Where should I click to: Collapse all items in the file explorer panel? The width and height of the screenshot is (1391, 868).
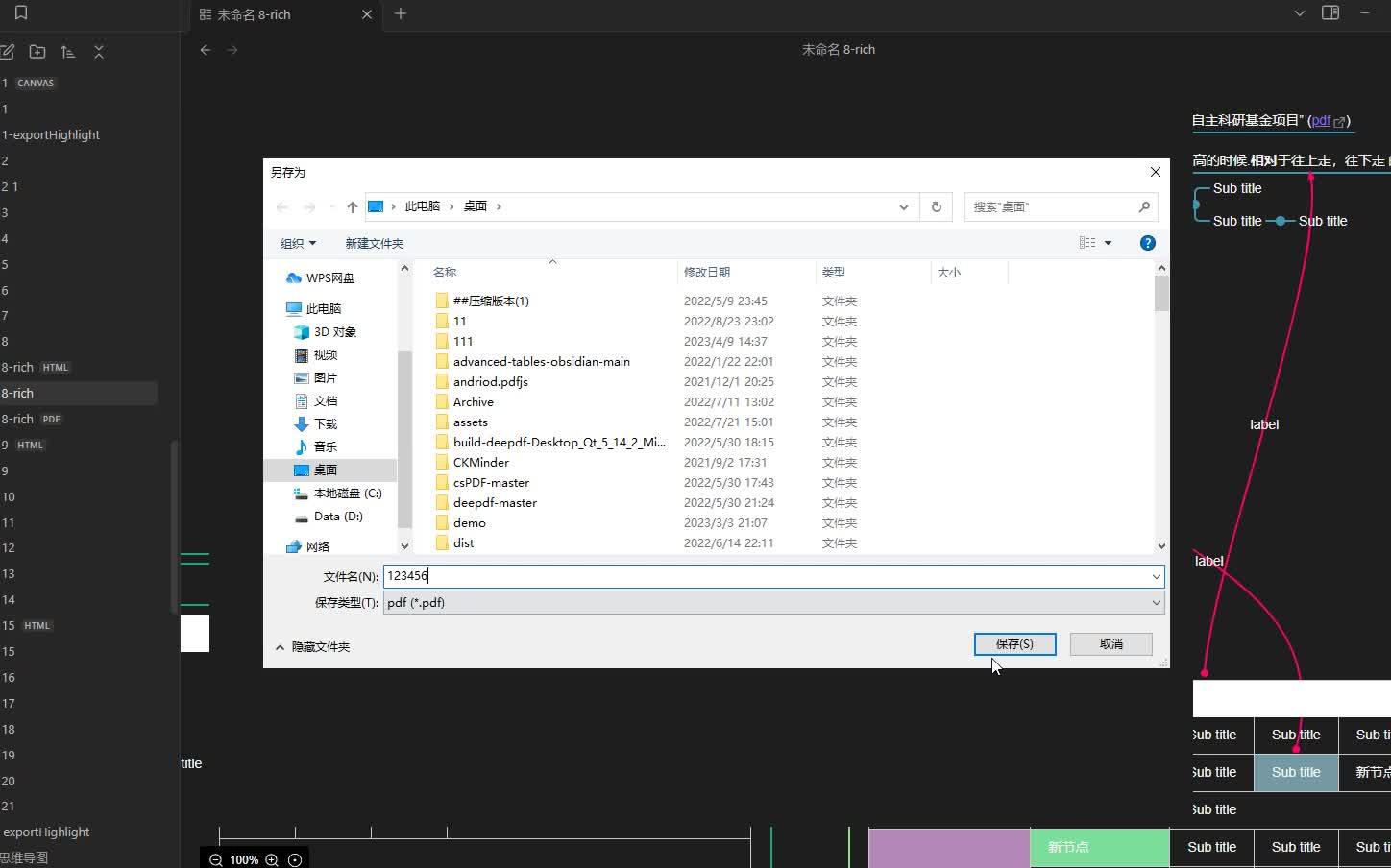coord(99,51)
